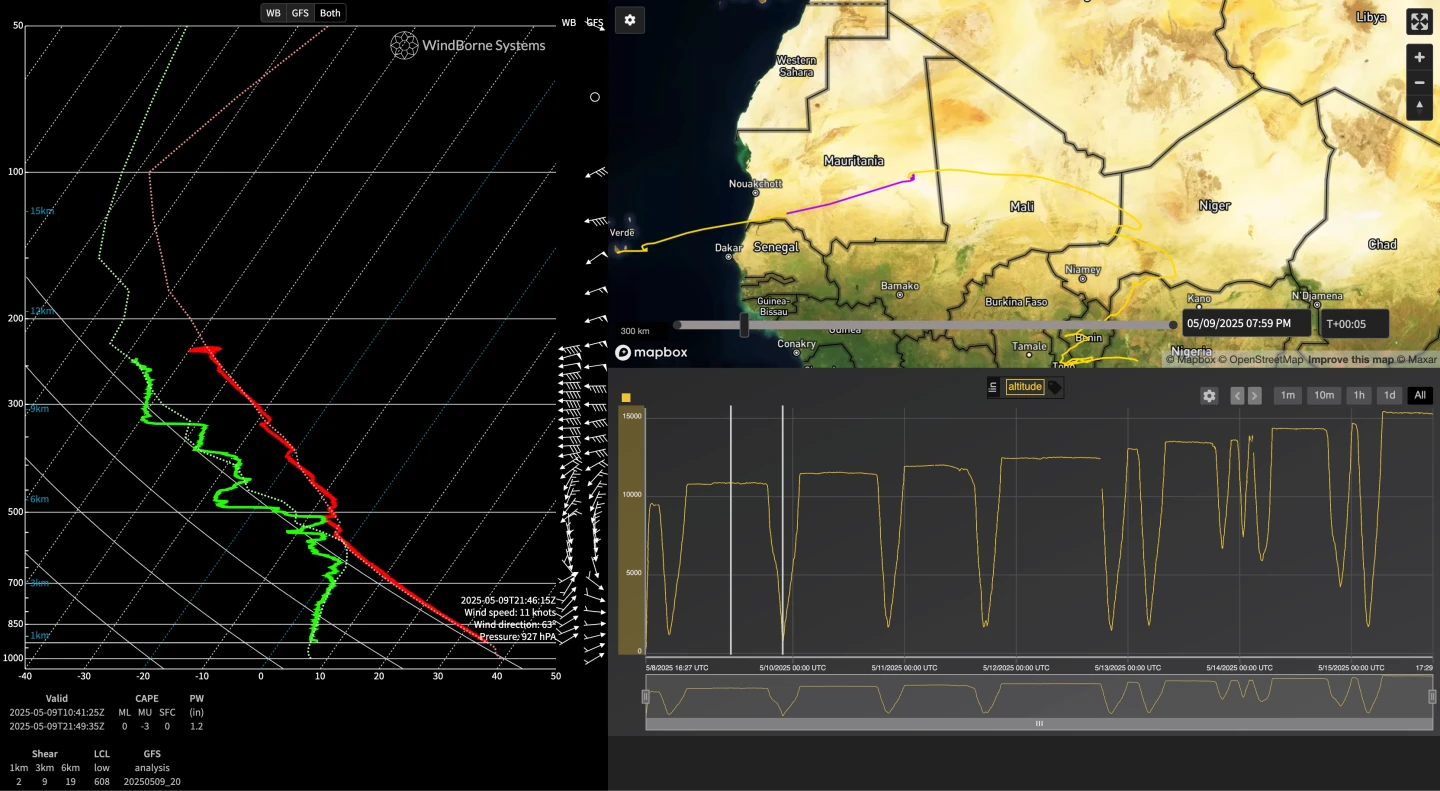Screen dimensions: 1440x791
Task: Click the T+00:05 offset field
Action: coord(1355,323)
